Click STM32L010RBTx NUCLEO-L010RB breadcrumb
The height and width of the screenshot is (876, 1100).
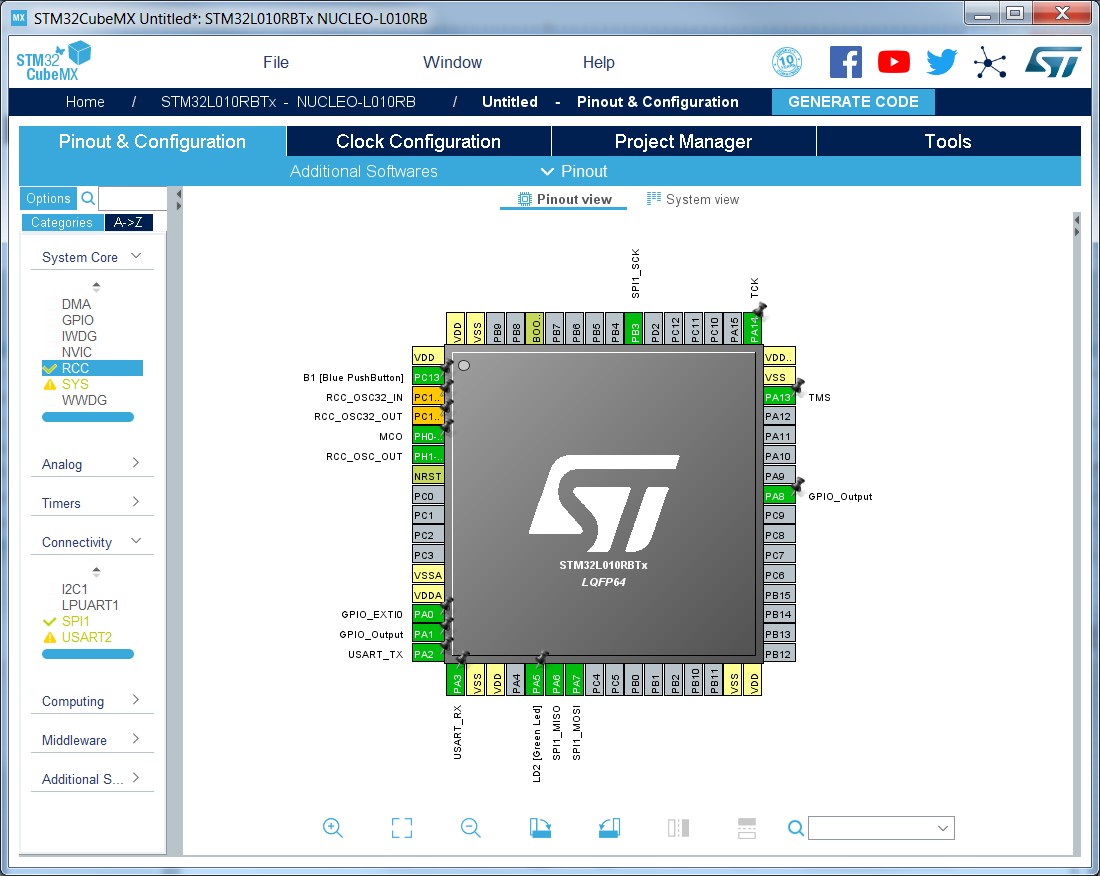[x=288, y=102]
